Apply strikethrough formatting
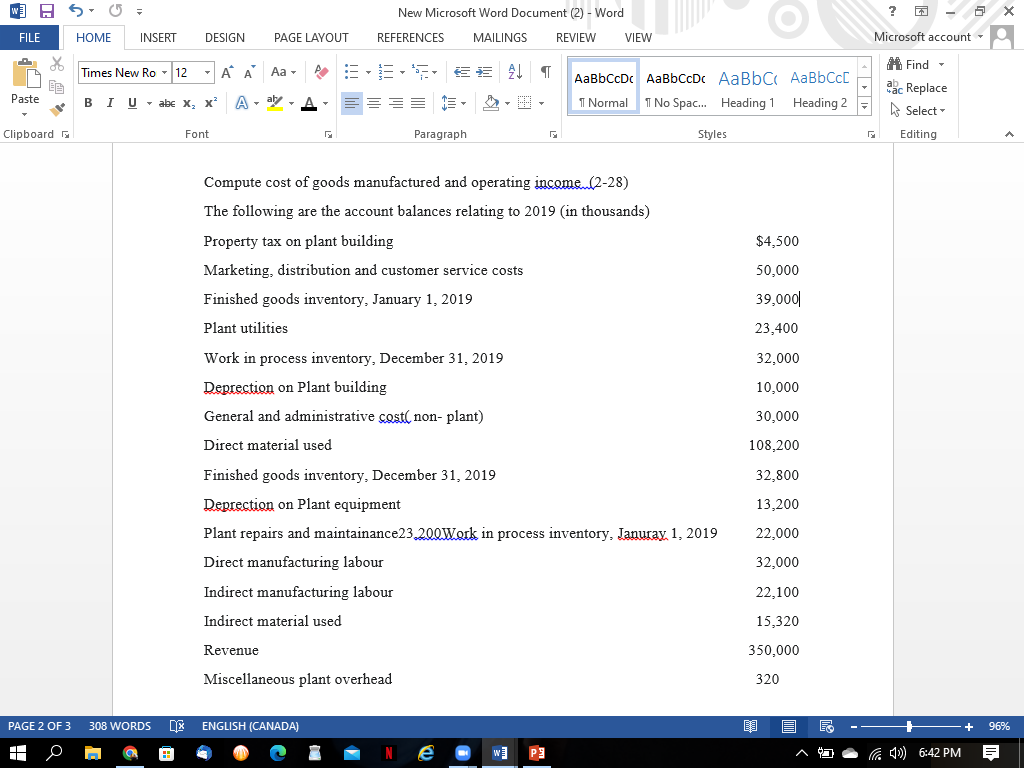1024x768 pixels. 166,103
